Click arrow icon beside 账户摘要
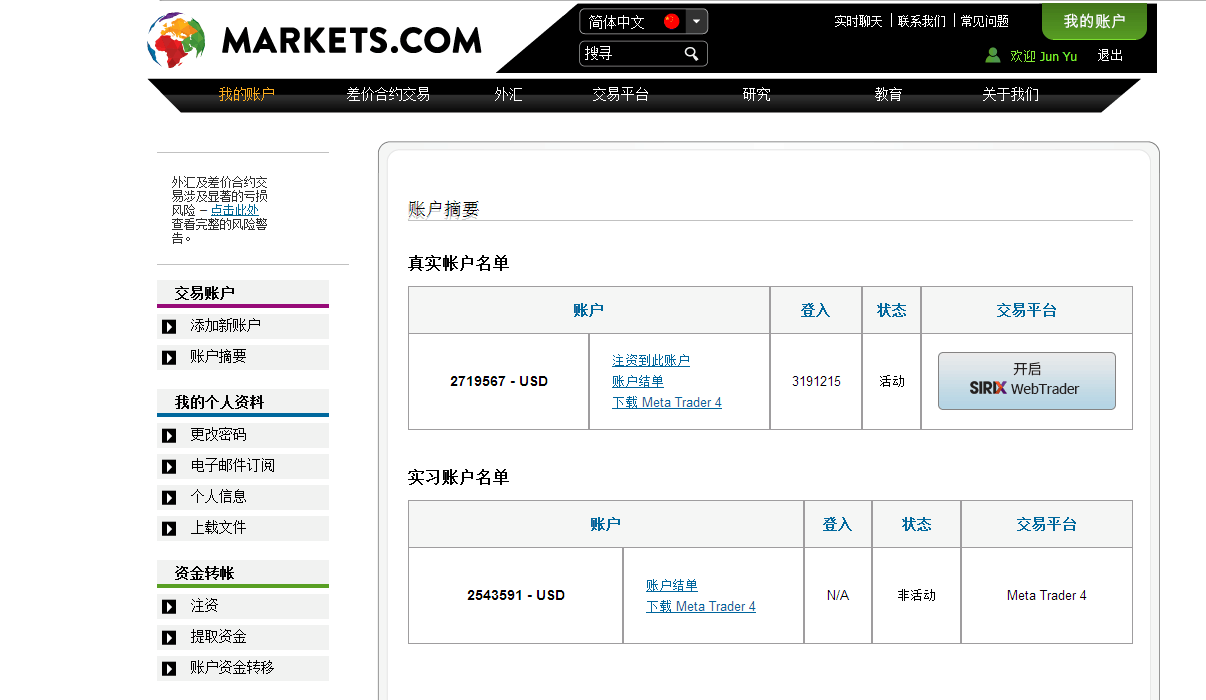The height and width of the screenshot is (700, 1206). (x=169, y=358)
